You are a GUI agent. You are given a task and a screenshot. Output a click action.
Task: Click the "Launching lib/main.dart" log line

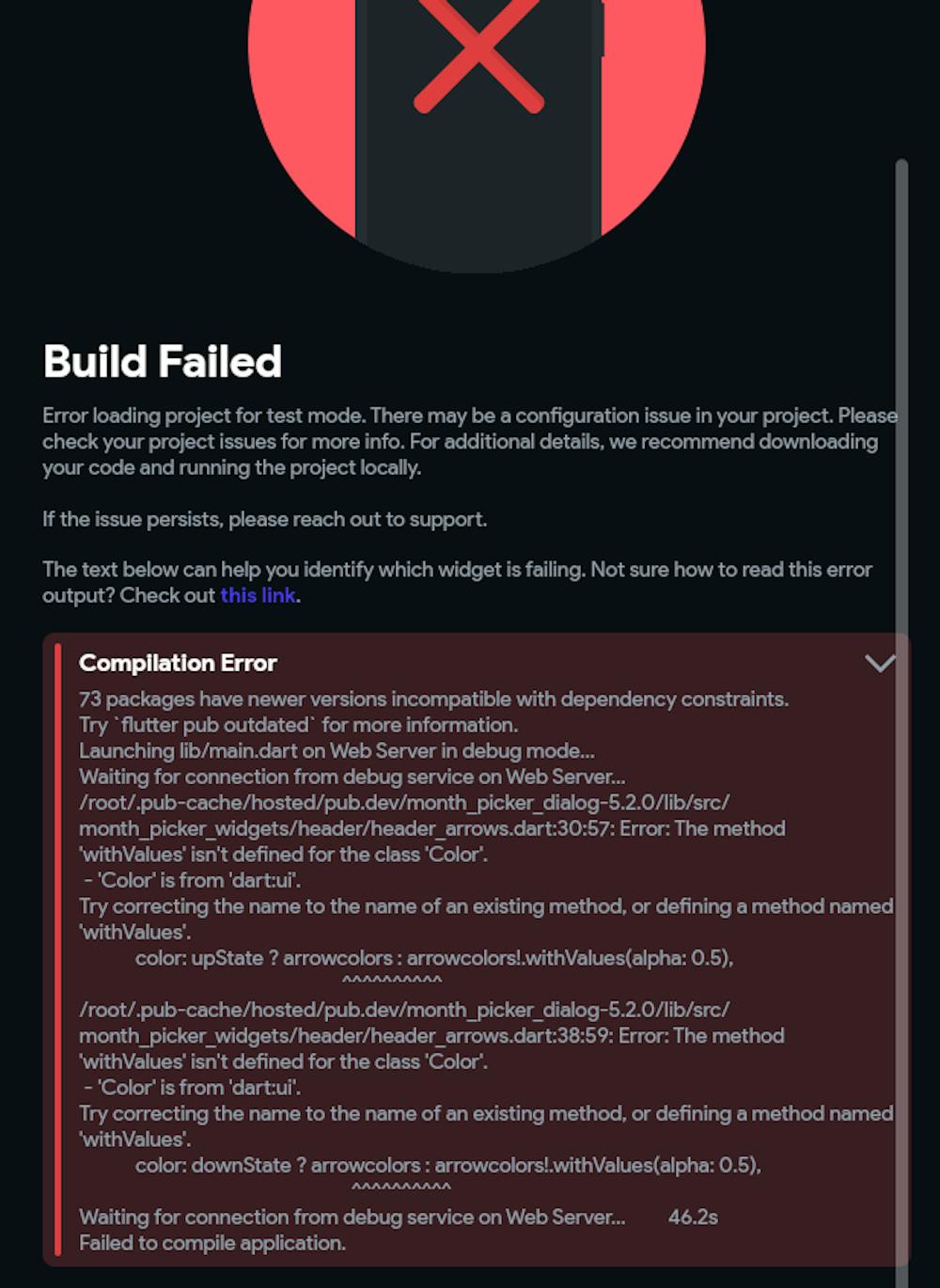337,751
